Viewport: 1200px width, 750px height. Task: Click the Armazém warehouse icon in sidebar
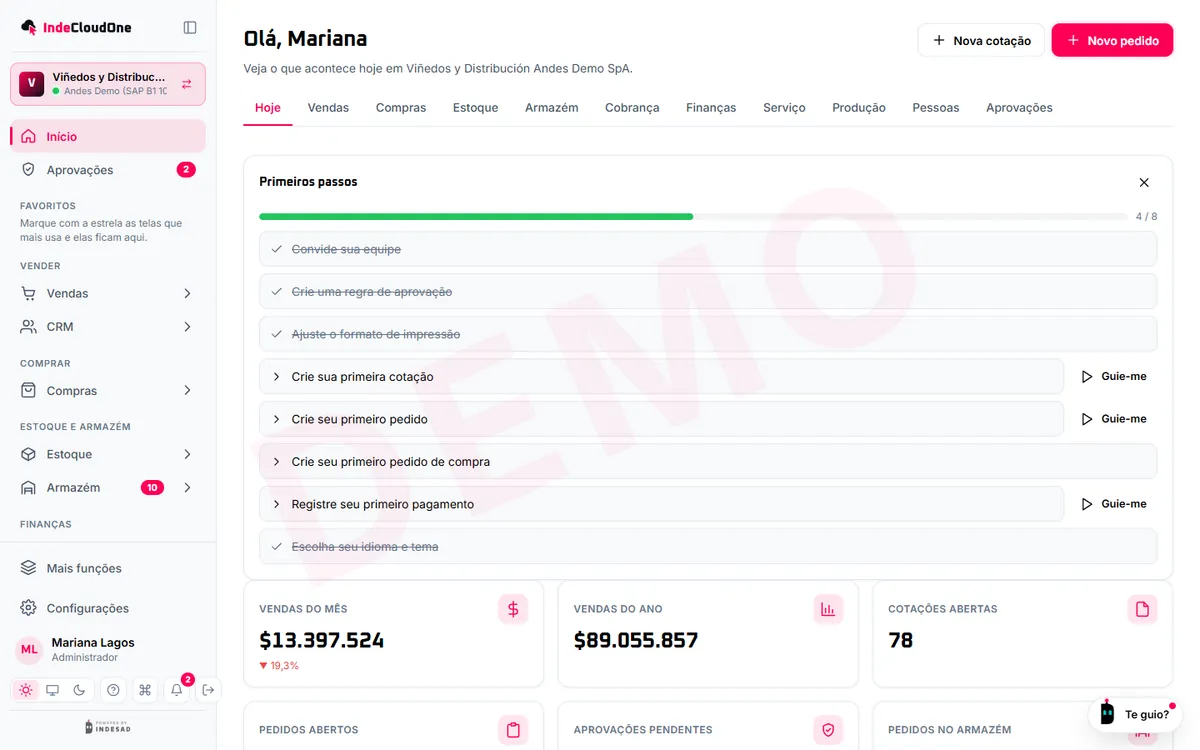(x=28, y=488)
